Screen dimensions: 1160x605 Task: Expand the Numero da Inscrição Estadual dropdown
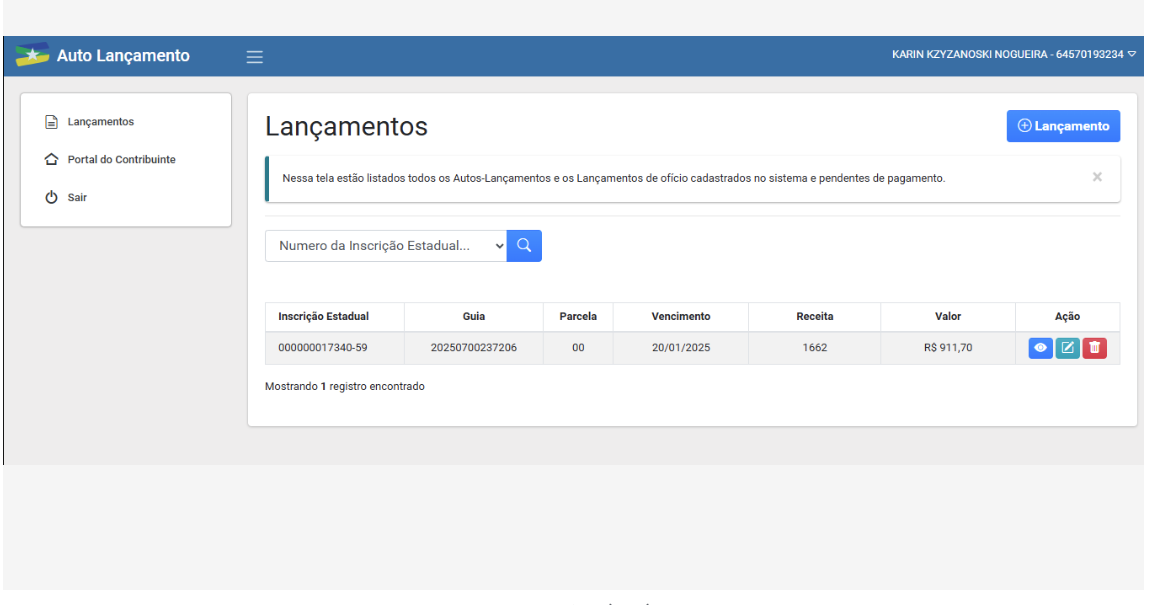tap(386, 246)
